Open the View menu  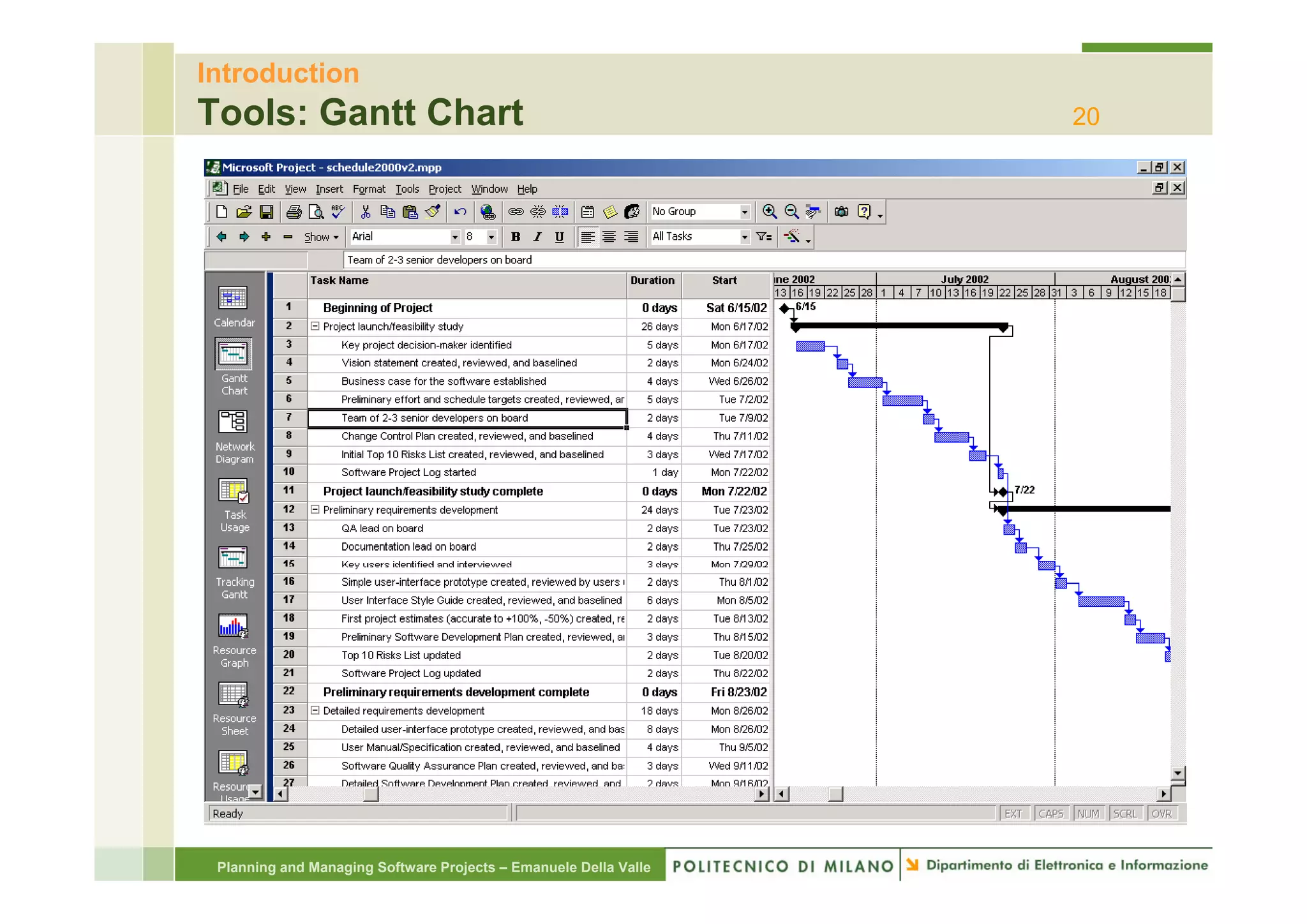coord(295,189)
